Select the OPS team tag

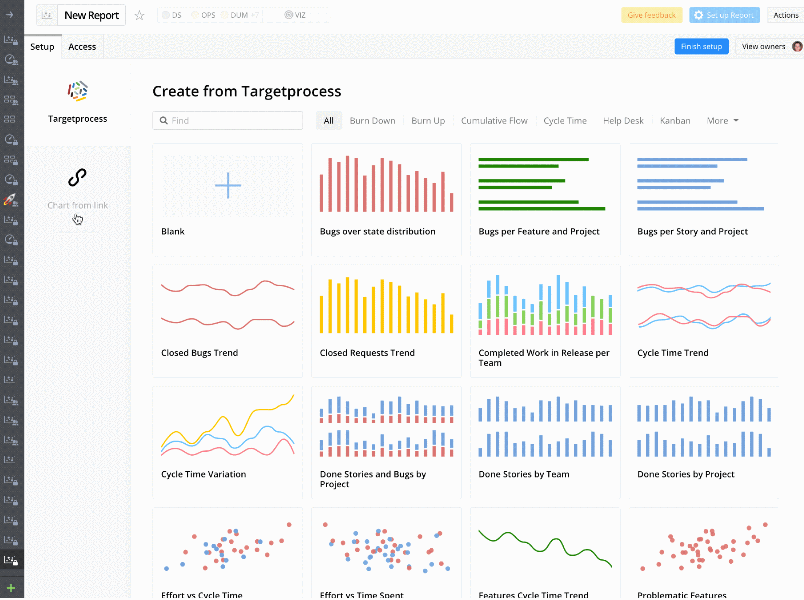coord(204,15)
